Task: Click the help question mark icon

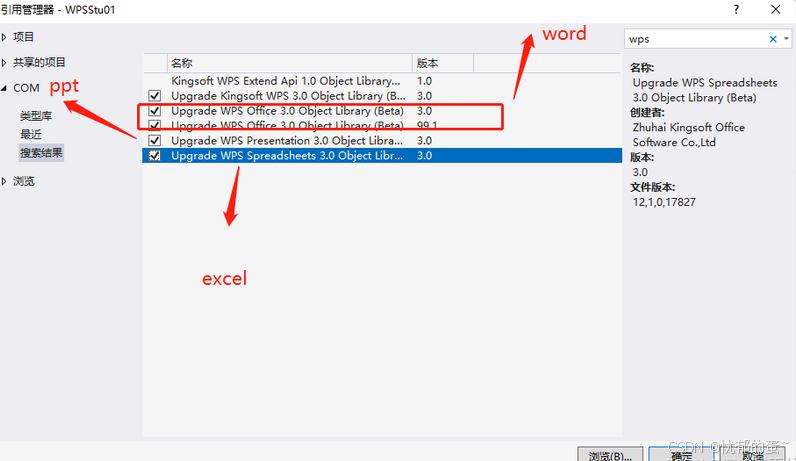Action: click(736, 9)
